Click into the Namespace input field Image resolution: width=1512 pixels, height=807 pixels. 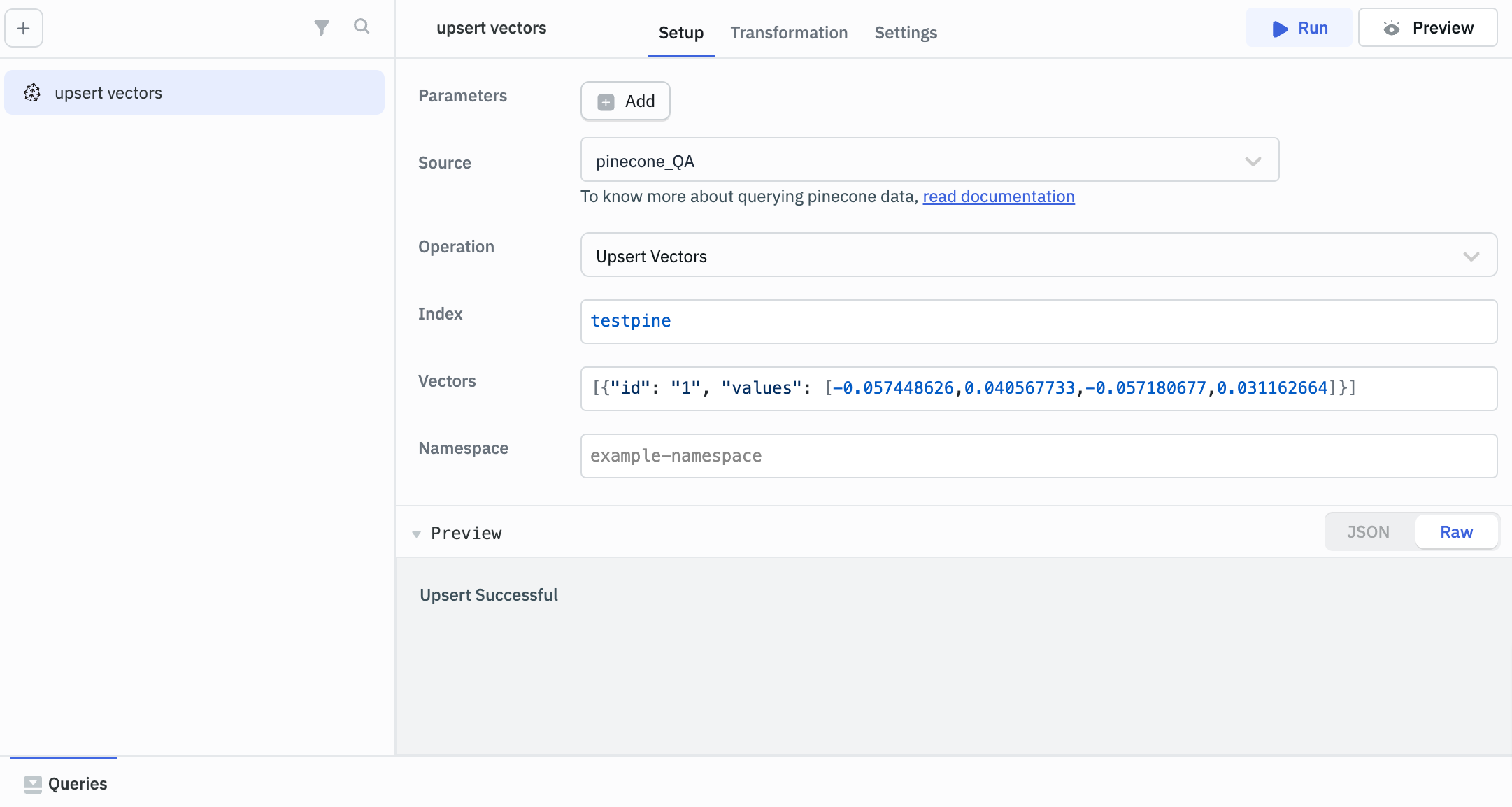click(x=1039, y=456)
